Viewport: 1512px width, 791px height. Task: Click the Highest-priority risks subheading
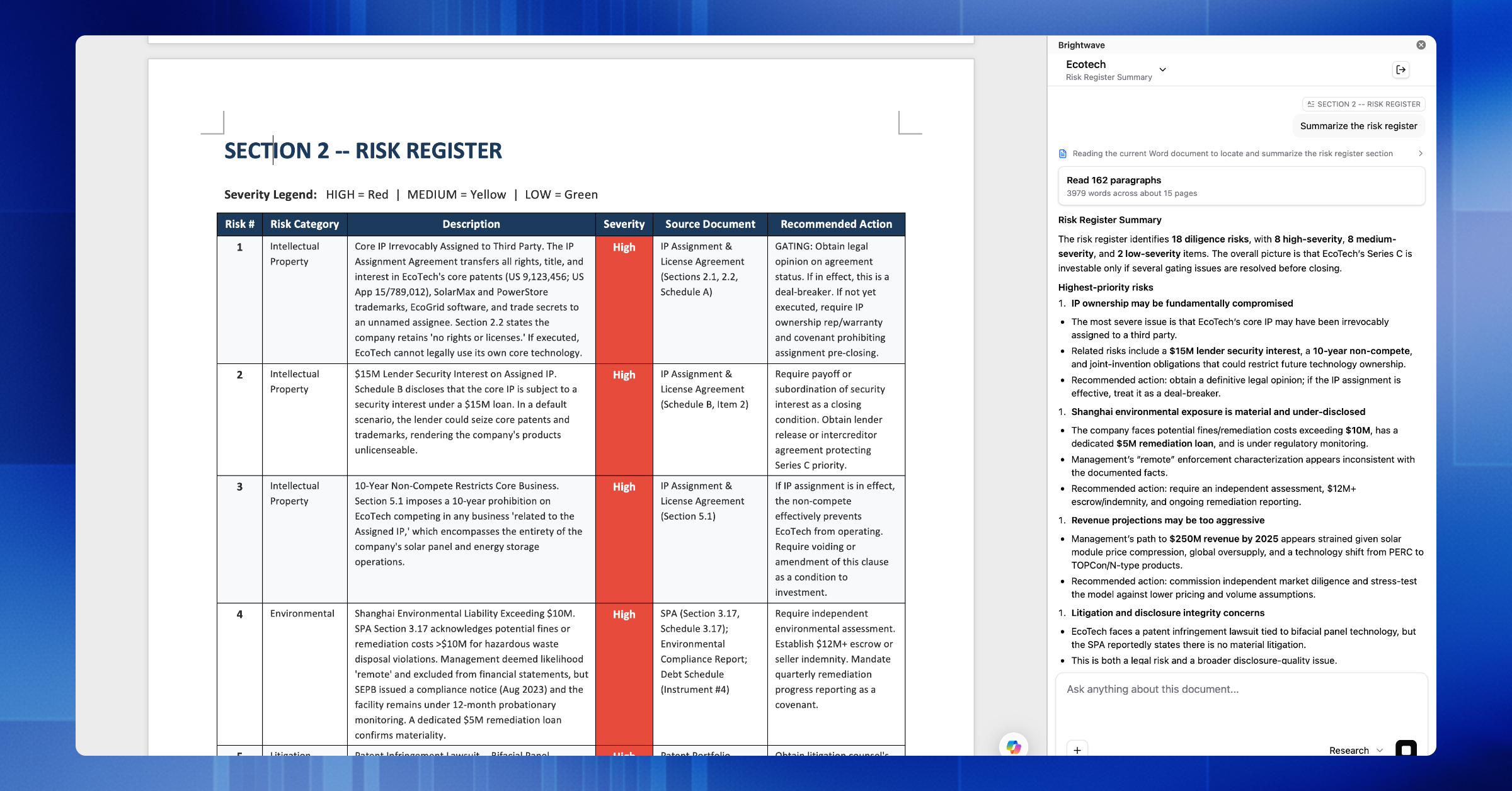(x=1106, y=287)
